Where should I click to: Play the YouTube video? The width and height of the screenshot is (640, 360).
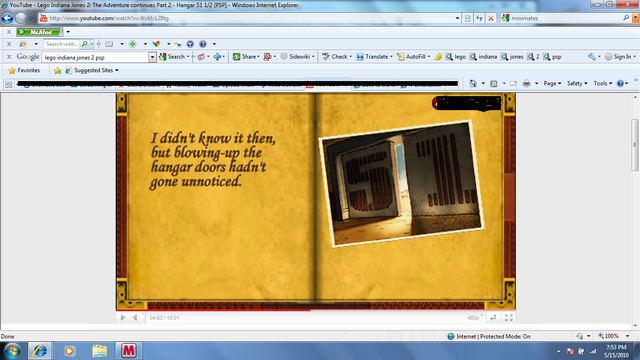click(122, 318)
